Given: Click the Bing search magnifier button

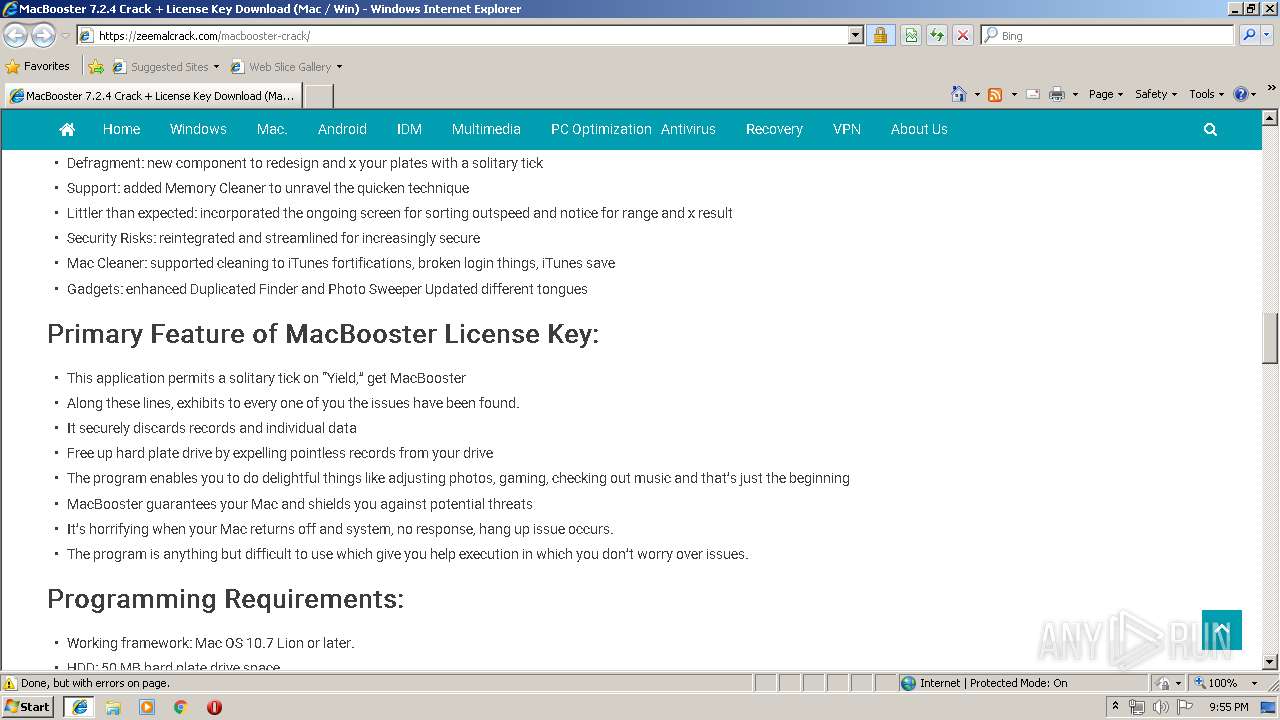Looking at the screenshot, I should [x=1248, y=35].
